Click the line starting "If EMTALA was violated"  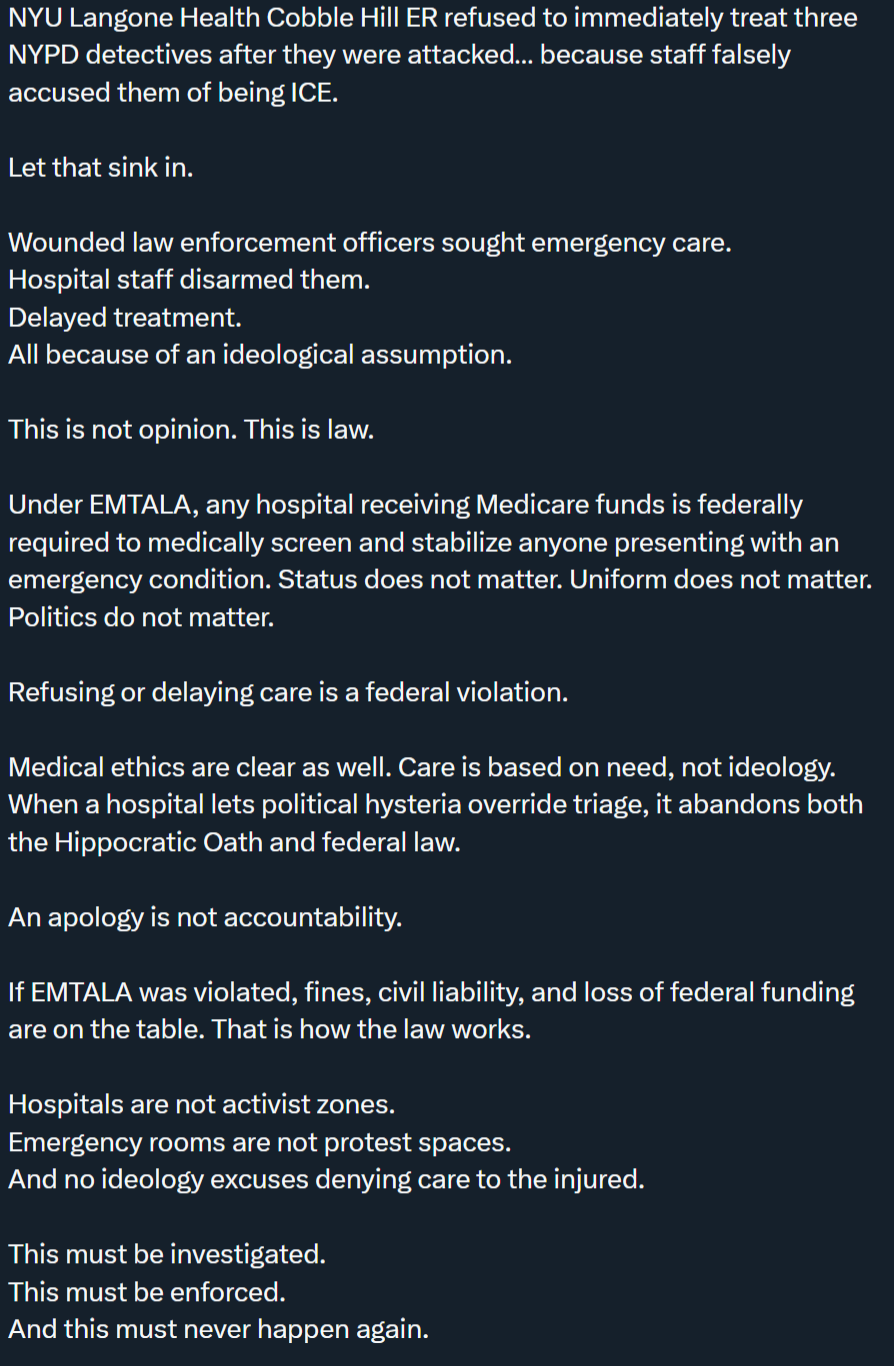pyautogui.click(x=431, y=992)
